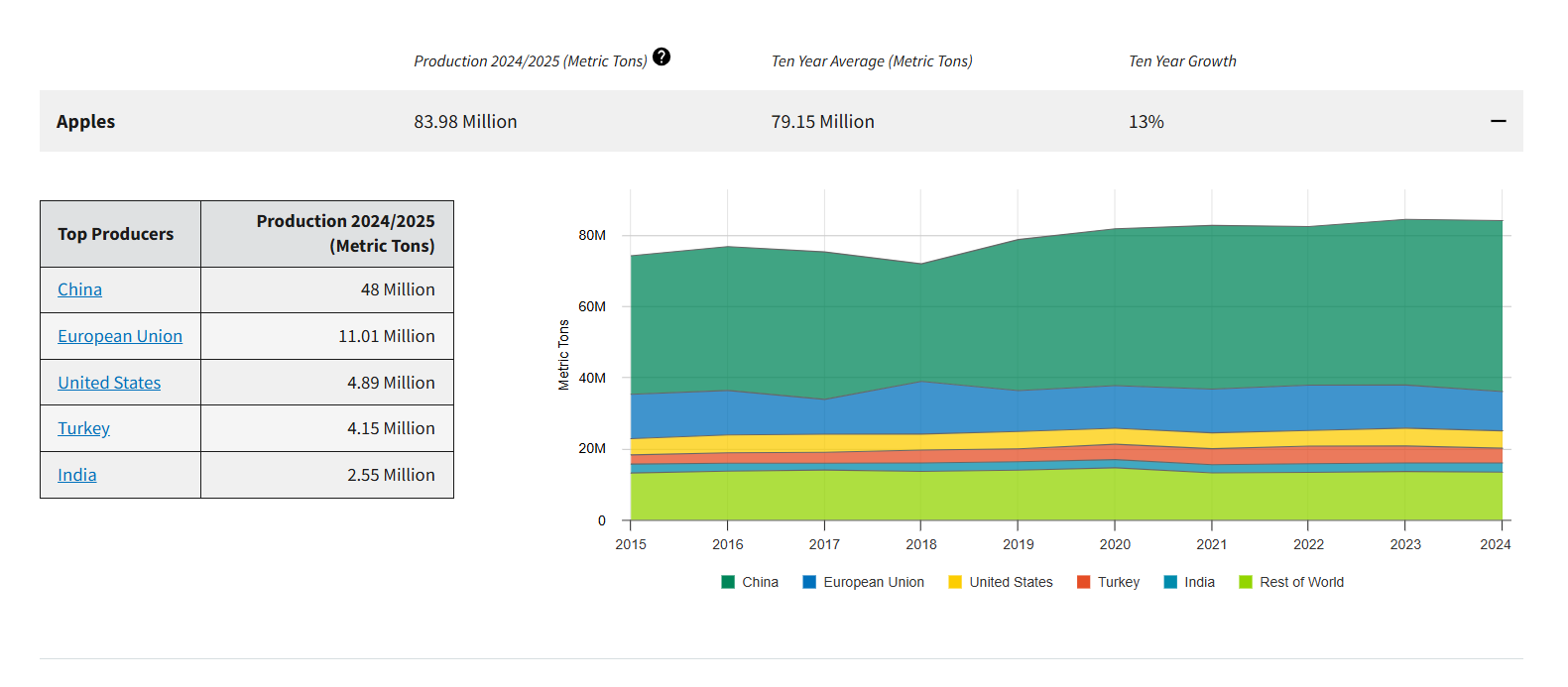Hide Turkey series via legend label
1568x687 pixels.
[1118, 582]
